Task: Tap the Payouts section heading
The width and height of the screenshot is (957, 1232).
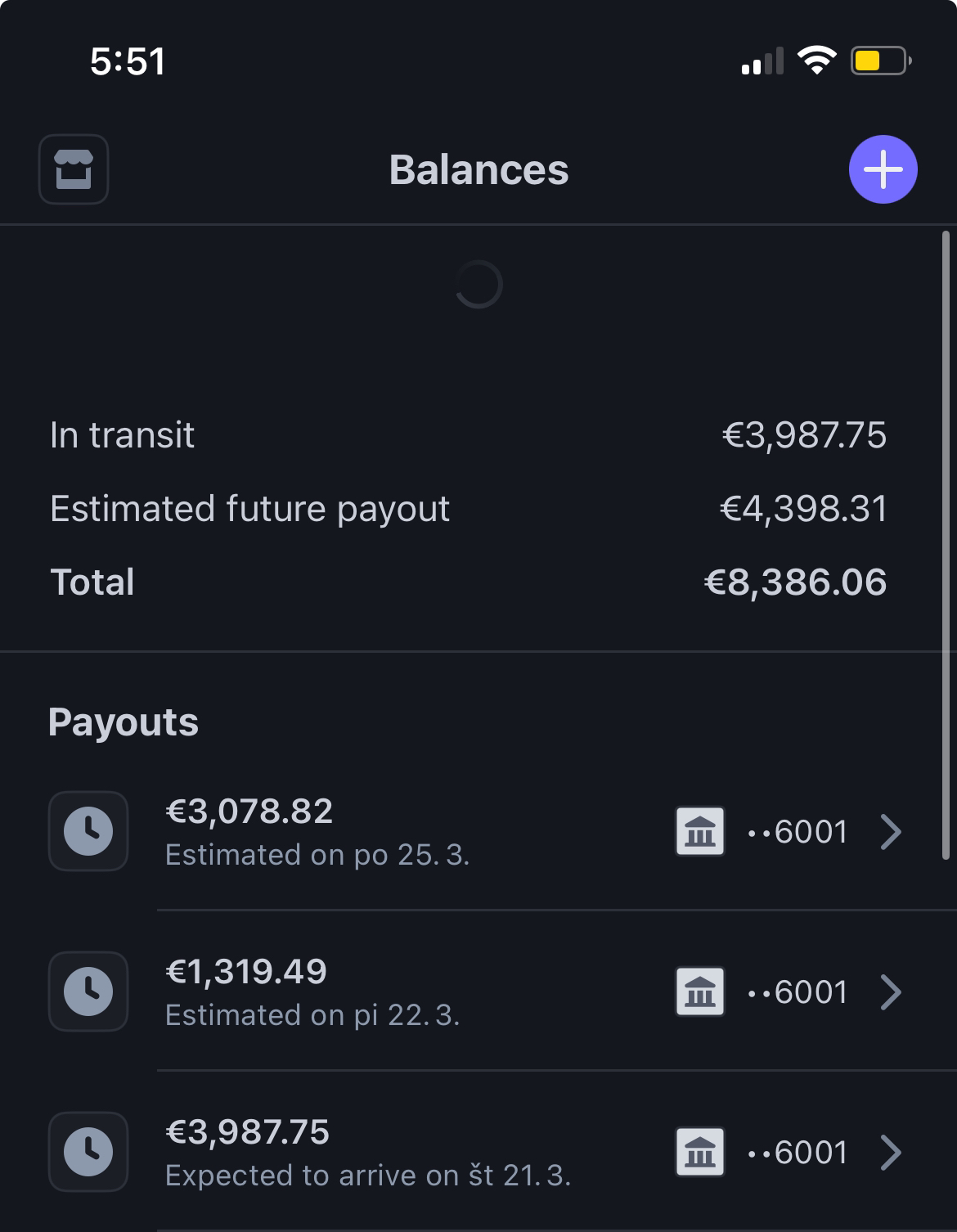Action: tap(124, 722)
